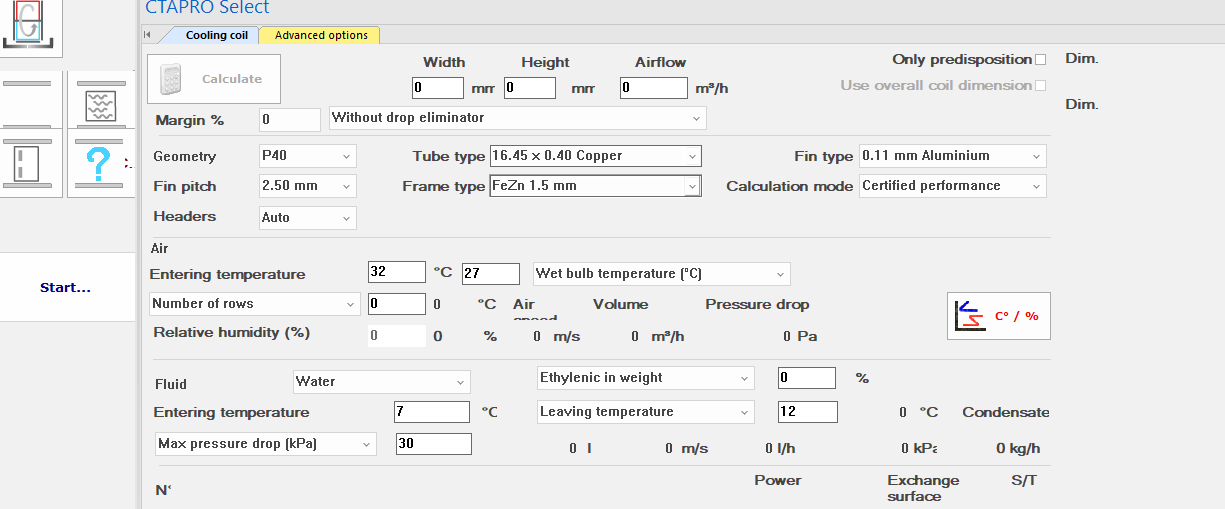Open the Fluid Water dropdown

[x=382, y=382]
